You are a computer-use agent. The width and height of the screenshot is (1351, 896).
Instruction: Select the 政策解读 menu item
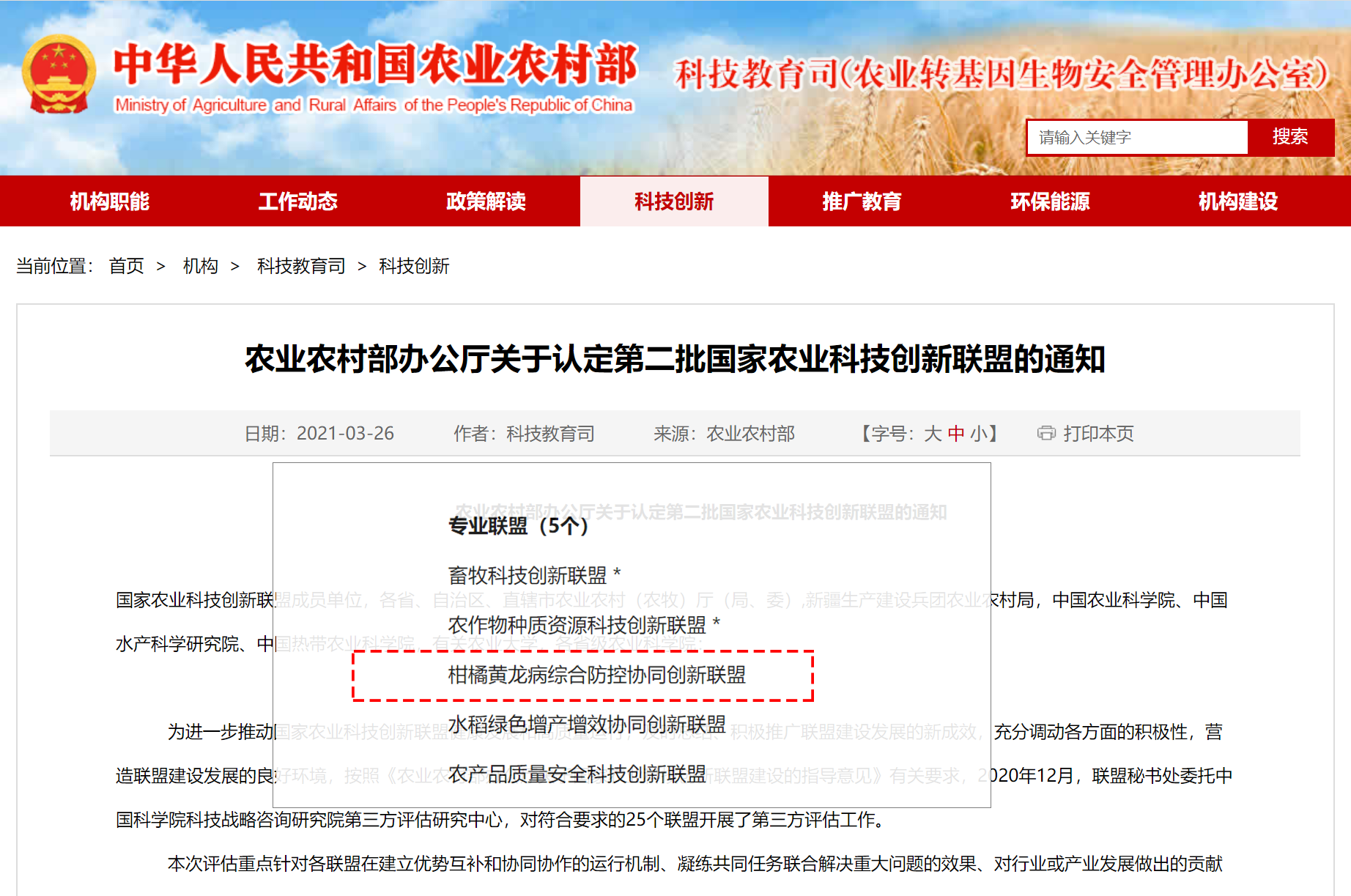point(486,201)
